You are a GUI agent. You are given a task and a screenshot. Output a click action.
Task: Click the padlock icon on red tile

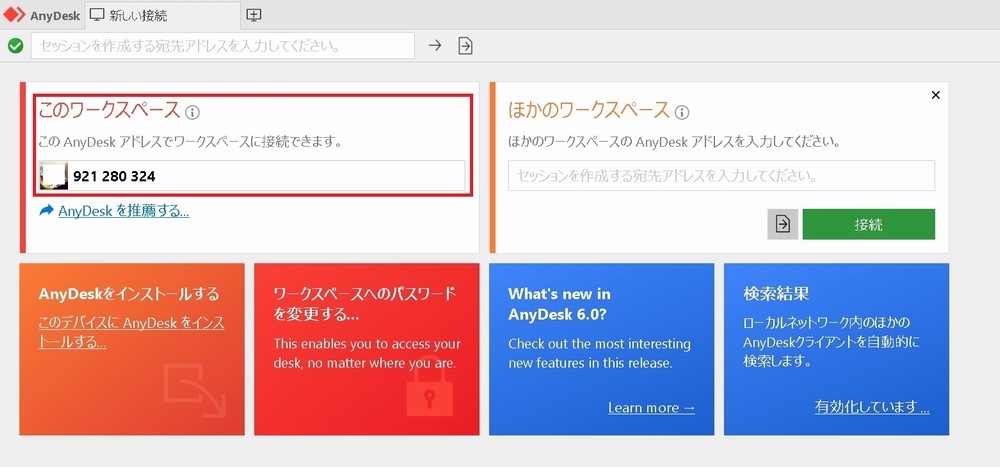tap(429, 389)
